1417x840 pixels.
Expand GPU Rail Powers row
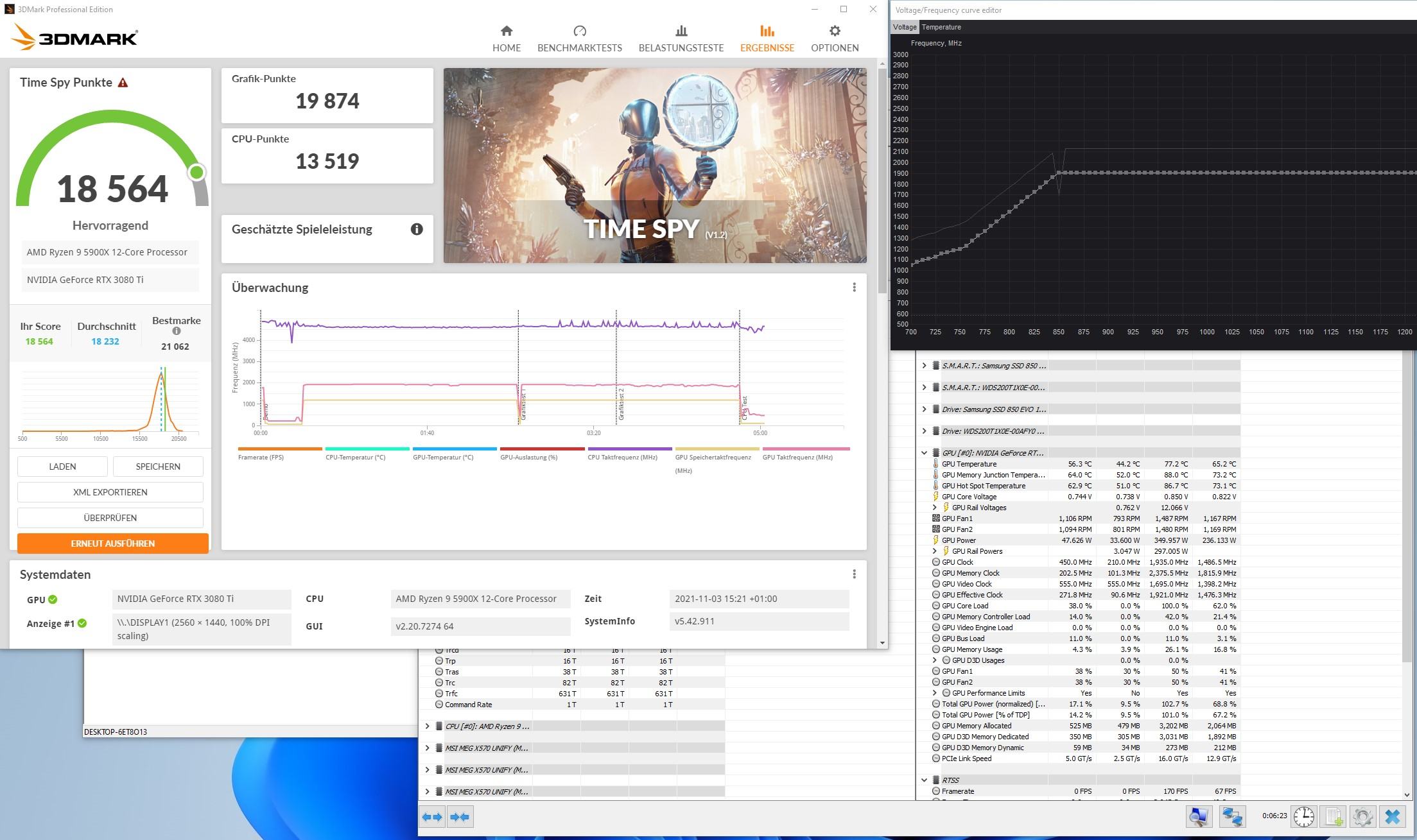point(935,551)
